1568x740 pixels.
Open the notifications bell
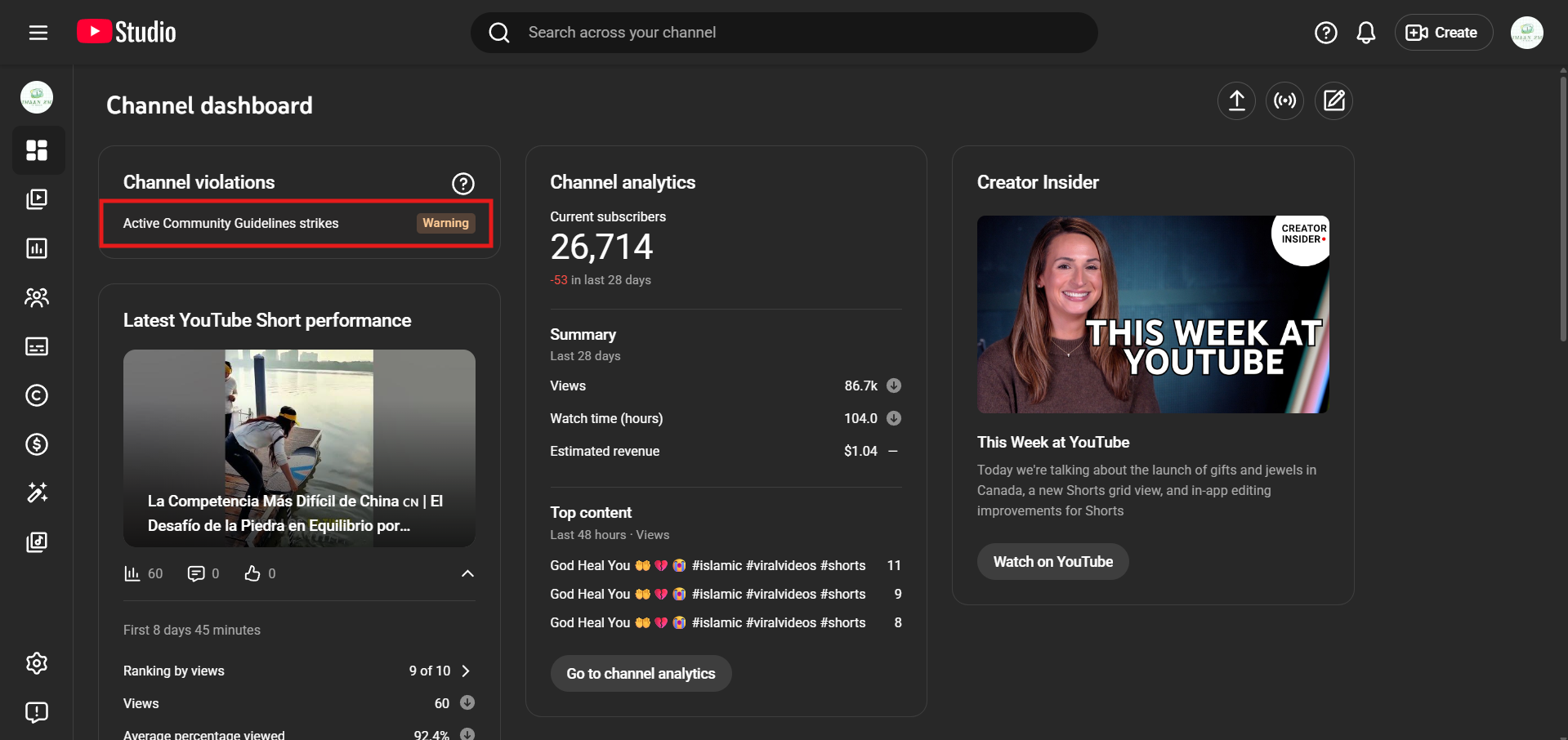click(1365, 33)
